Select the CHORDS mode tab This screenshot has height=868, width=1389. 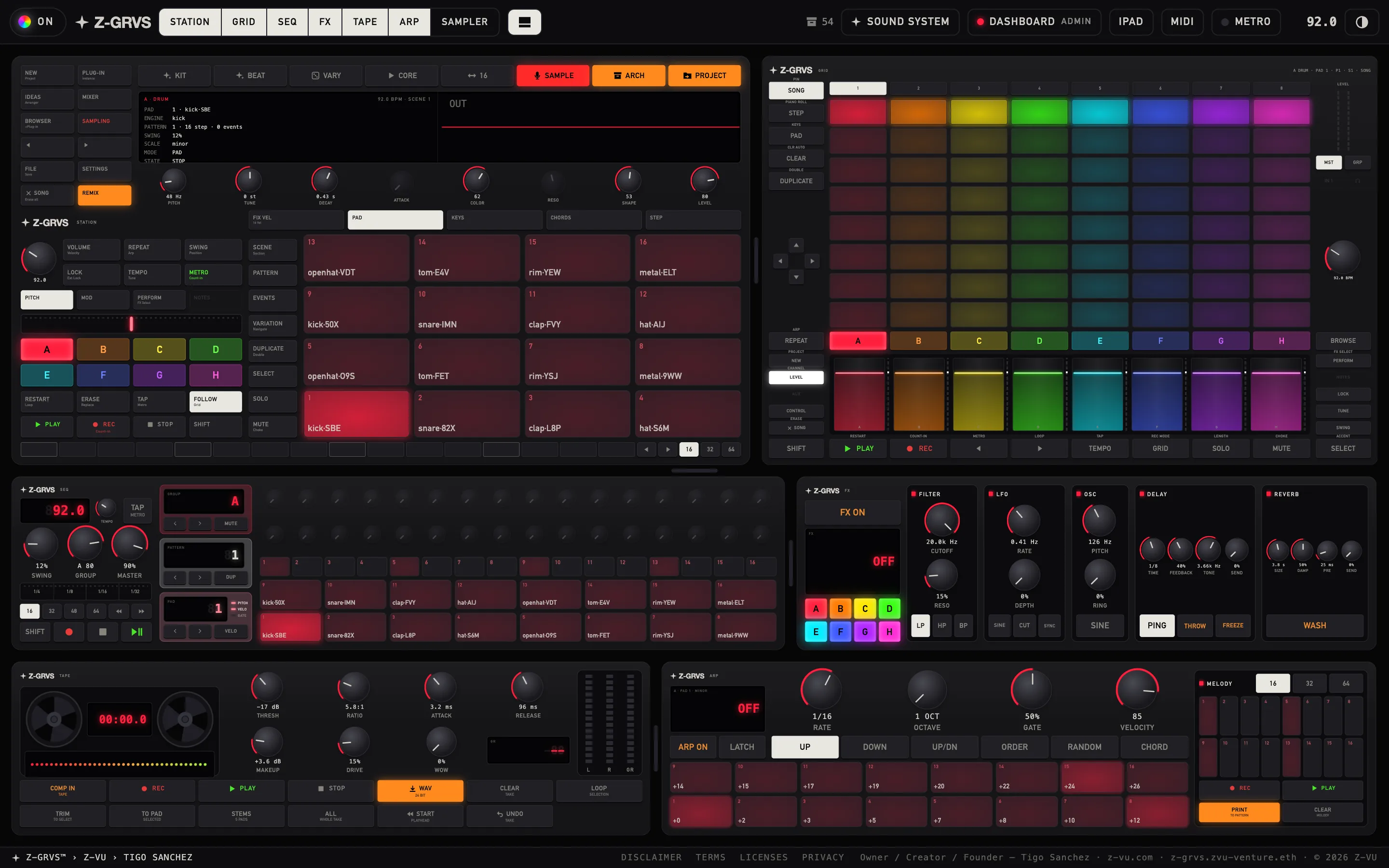tap(594, 219)
